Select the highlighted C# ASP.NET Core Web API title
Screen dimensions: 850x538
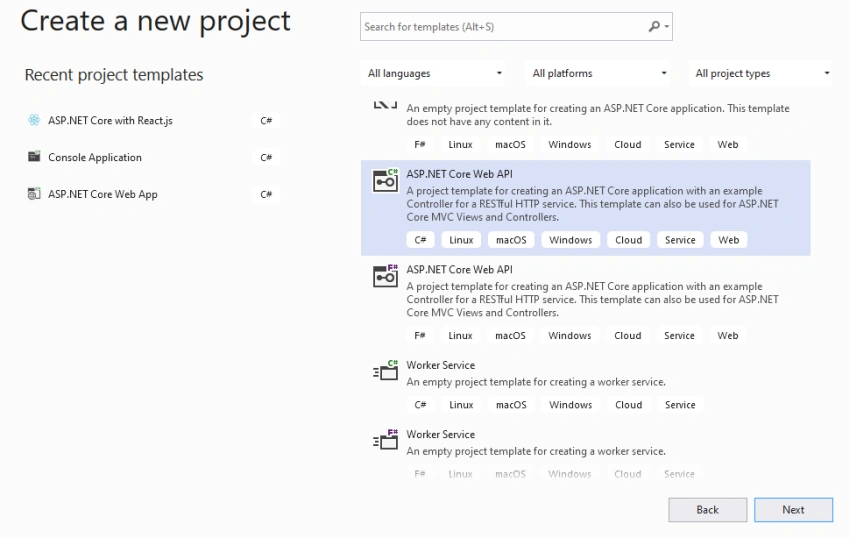[x=459, y=174]
